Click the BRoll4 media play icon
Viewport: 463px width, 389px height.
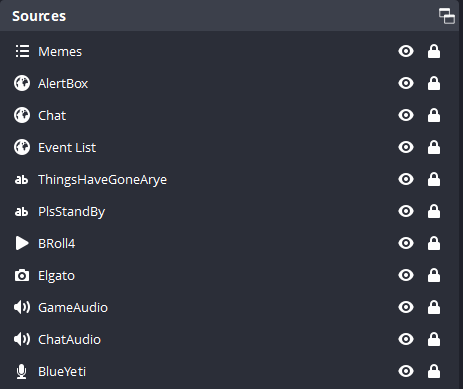[x=22, y=243]
